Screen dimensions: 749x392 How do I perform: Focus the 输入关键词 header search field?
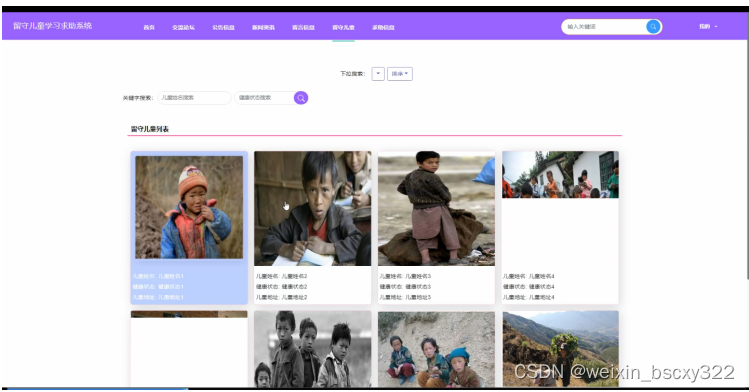pyautogui.click(x=604, y=27)
